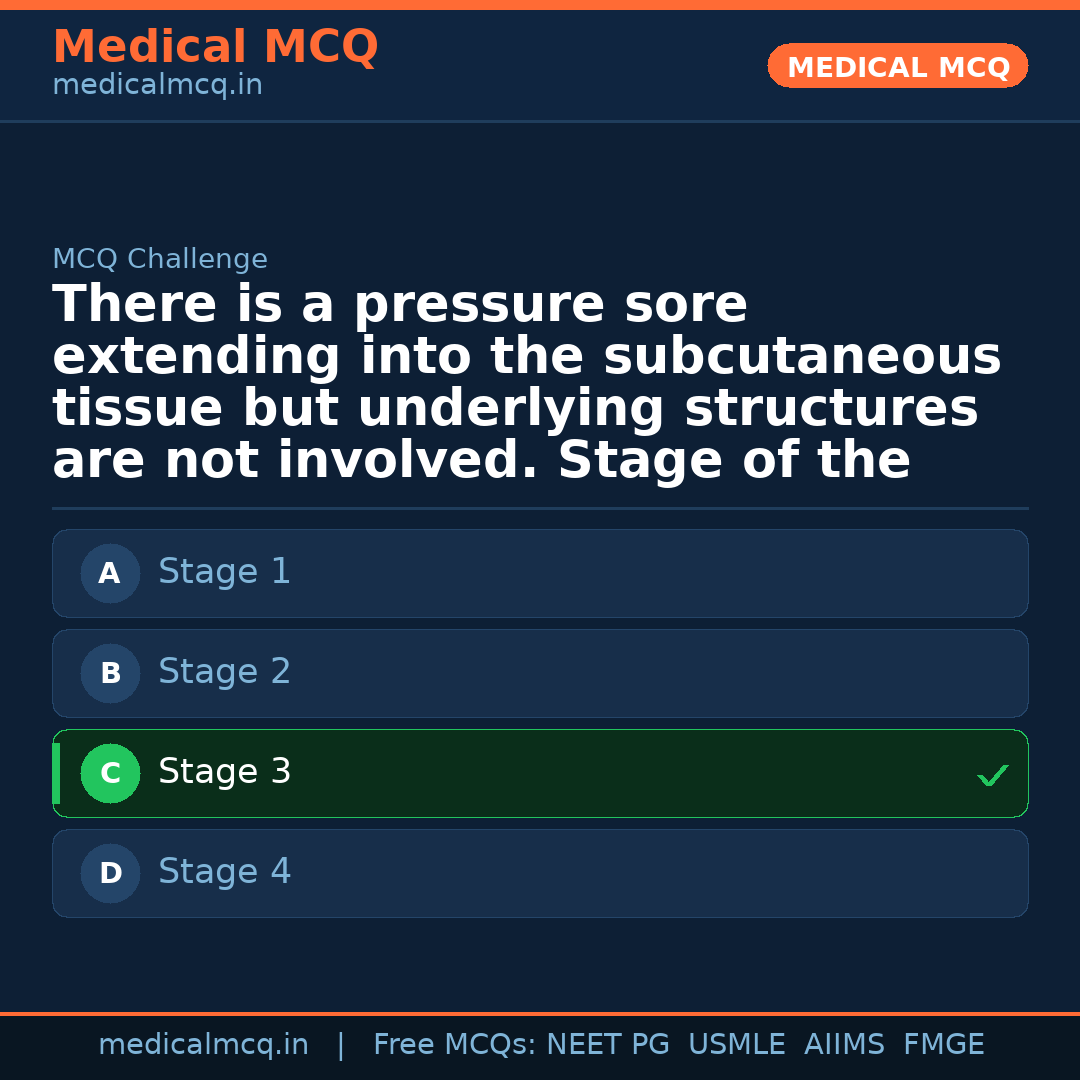Click the orange accent bar above the footer
Screen dimensions: 1080x1080
[x=540, y=1012]
